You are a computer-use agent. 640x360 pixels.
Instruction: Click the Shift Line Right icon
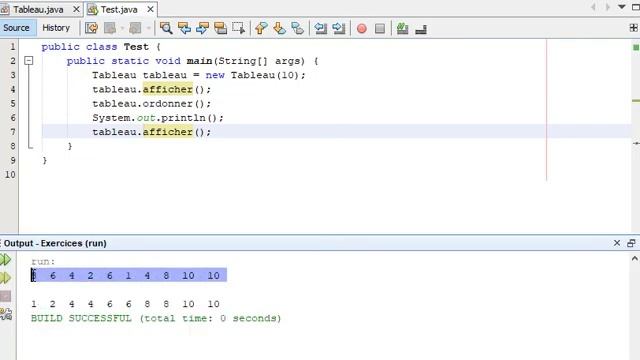coord(338,28)
